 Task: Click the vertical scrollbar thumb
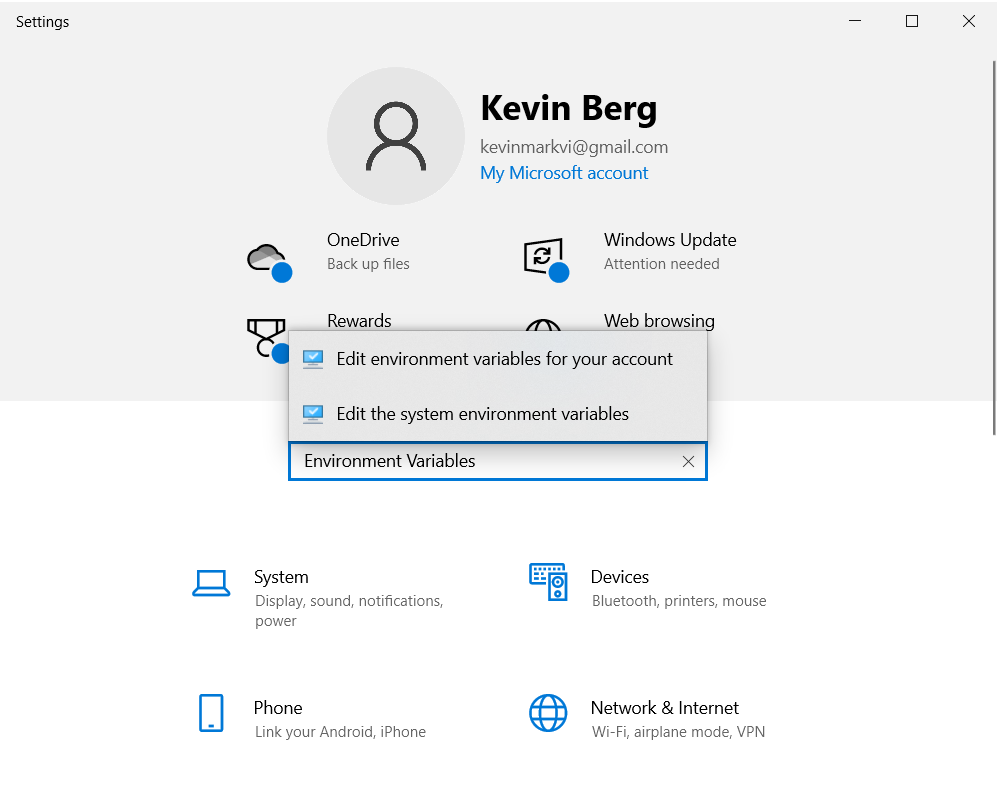click(x=994, y=248)
